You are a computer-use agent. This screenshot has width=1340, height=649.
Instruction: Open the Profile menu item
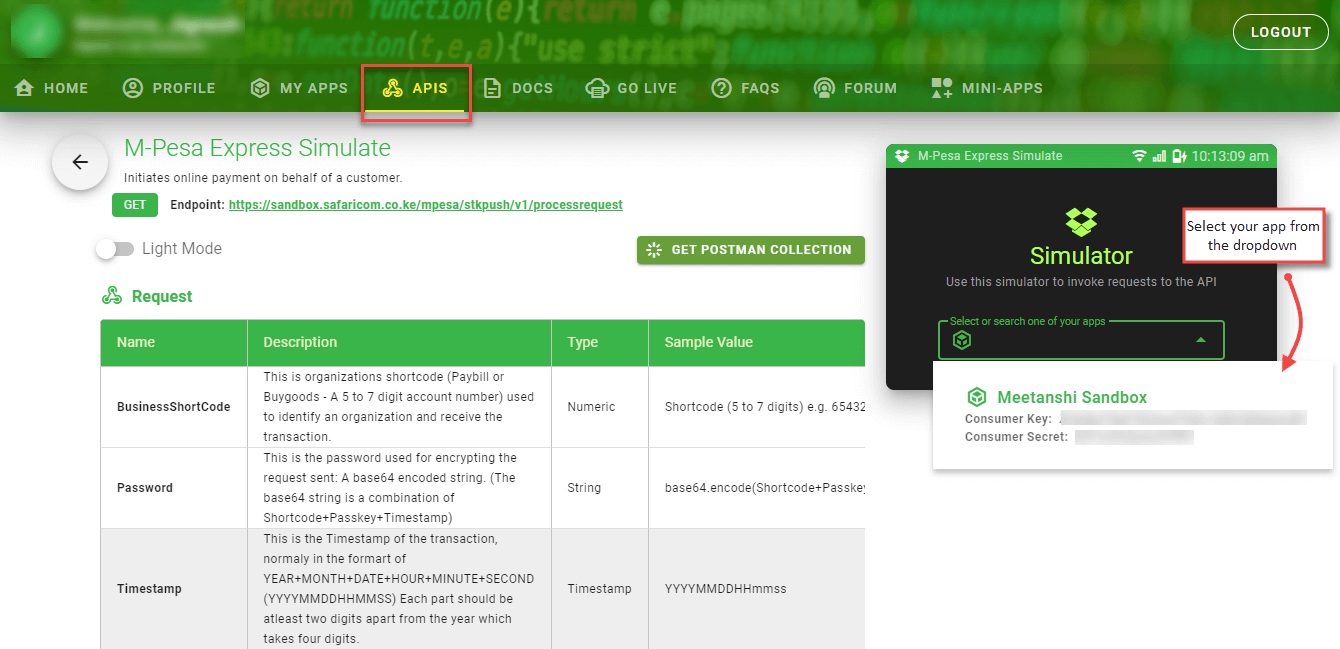point(169,88)
